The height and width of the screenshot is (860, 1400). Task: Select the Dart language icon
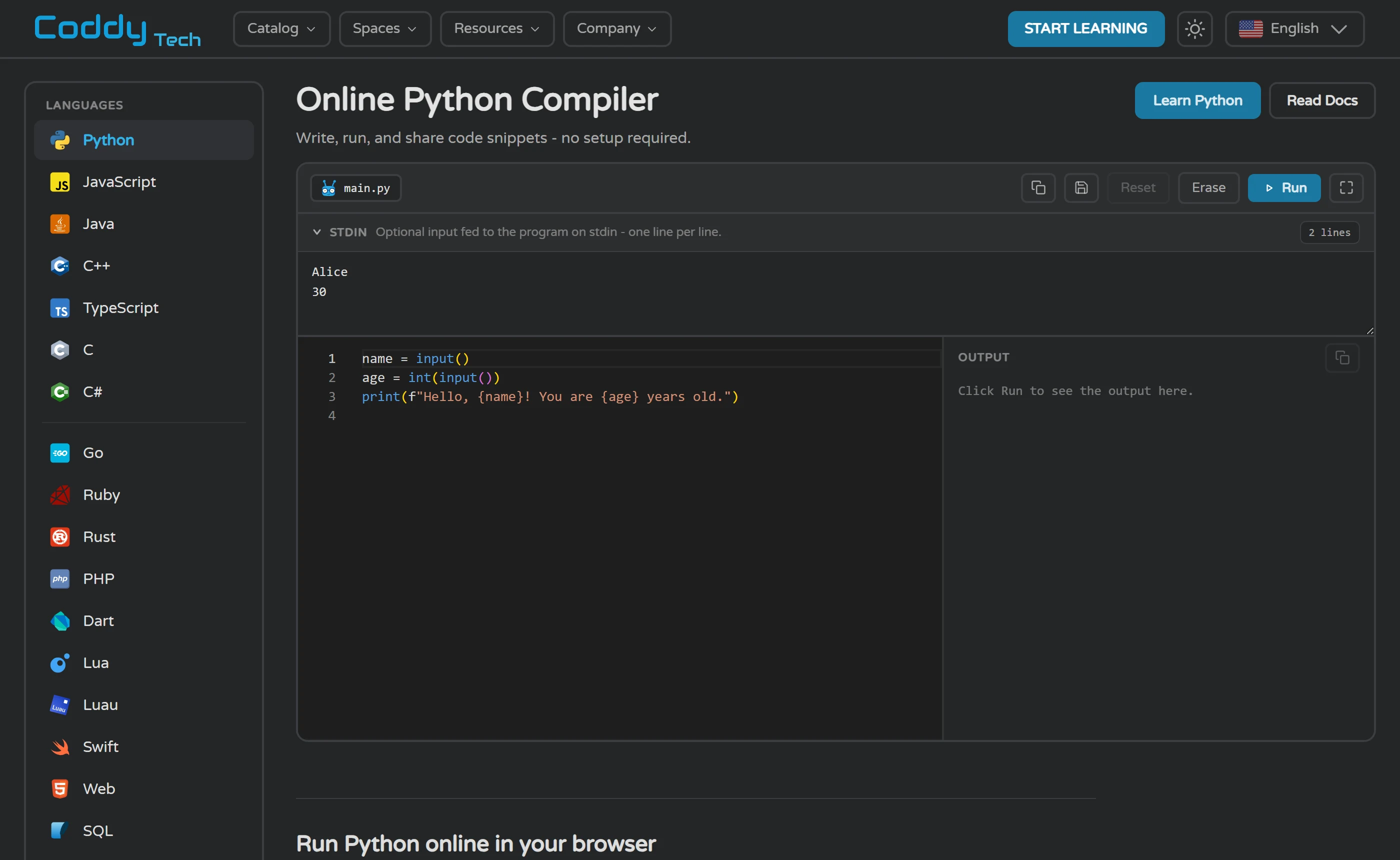pyautogui.click(x=59, y=621)
